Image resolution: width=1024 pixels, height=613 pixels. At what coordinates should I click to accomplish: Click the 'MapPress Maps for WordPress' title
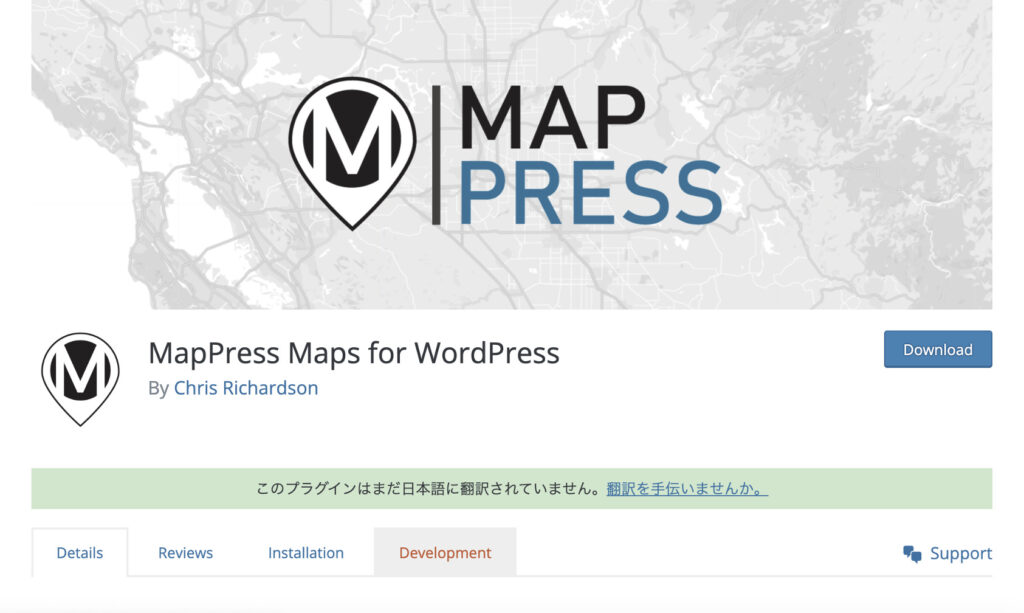(x=353, y=353)
